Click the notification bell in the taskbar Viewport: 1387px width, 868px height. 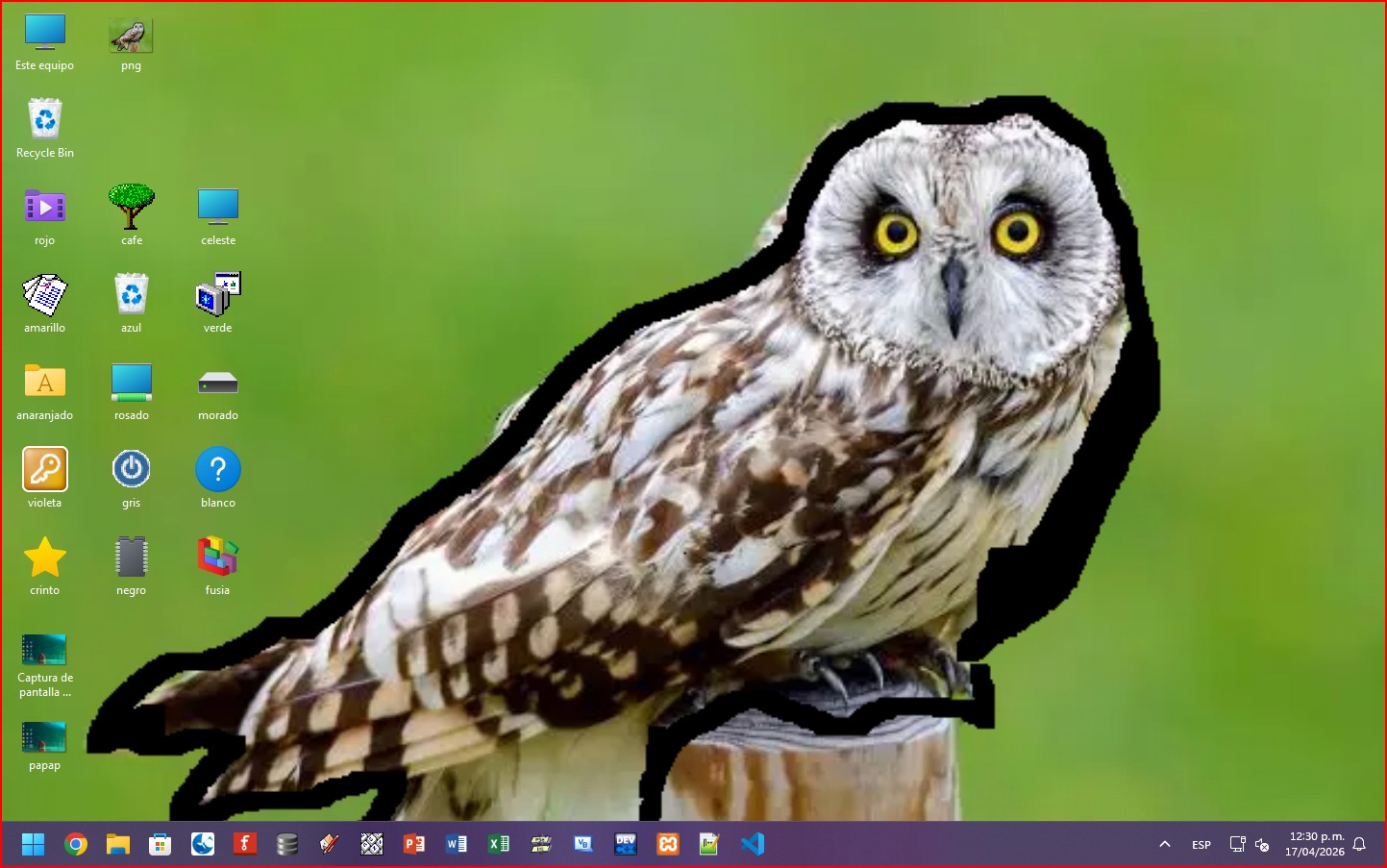(x=1359, y=845)
